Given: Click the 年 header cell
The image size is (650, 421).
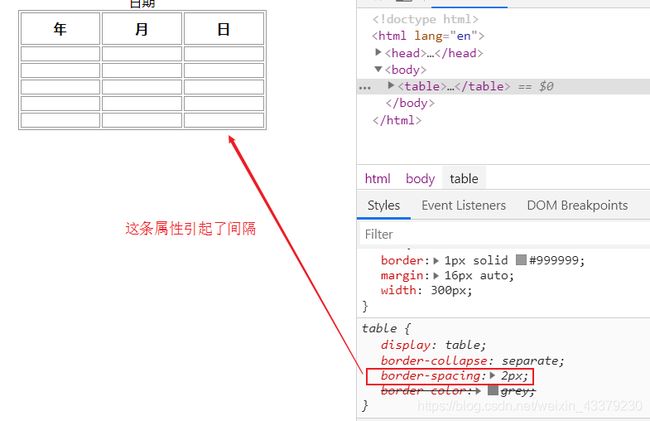Looking at the screenshot, I should click(x=60, y=29).
